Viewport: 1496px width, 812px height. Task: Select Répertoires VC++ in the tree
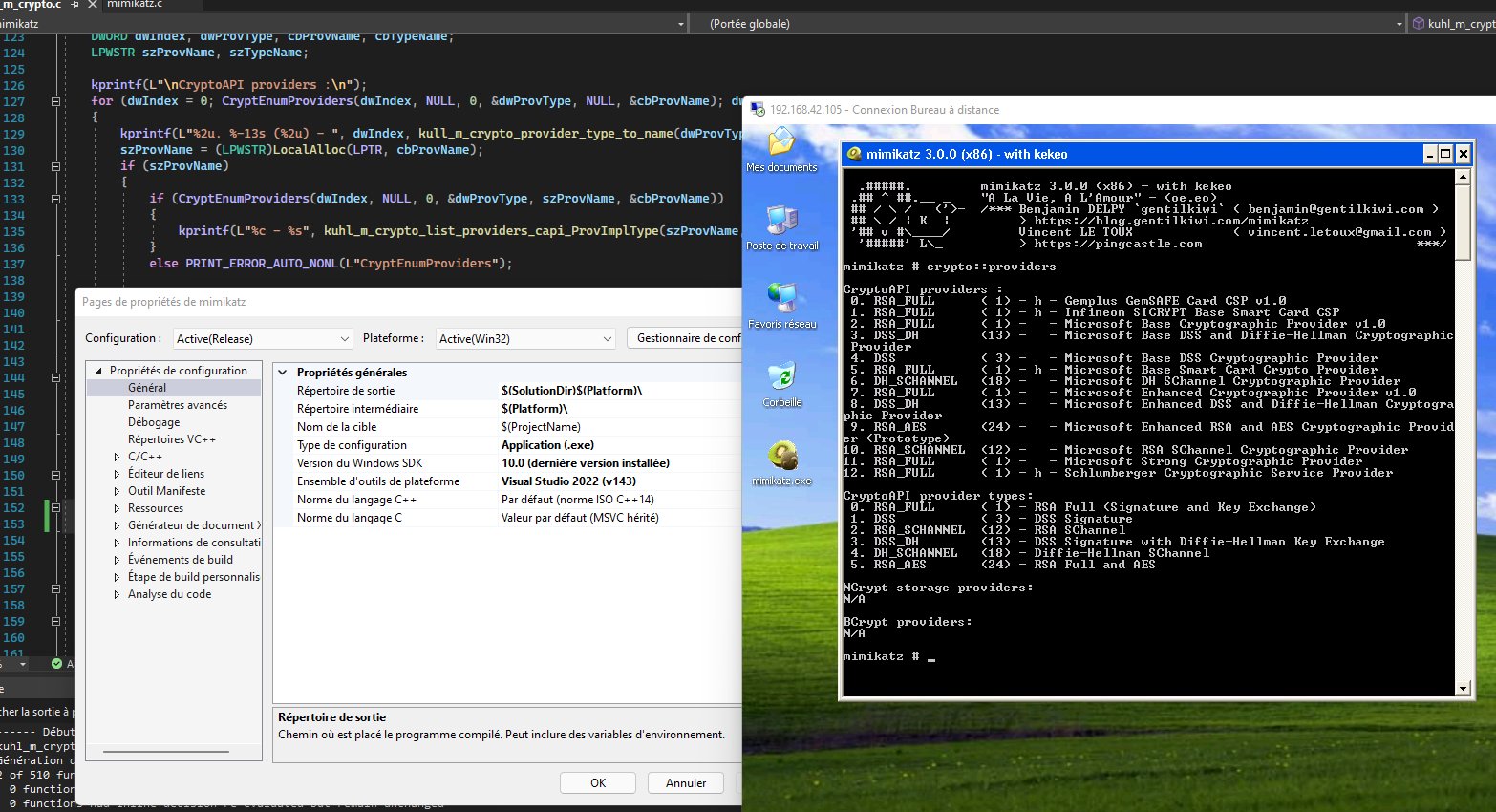coord(172,439)
